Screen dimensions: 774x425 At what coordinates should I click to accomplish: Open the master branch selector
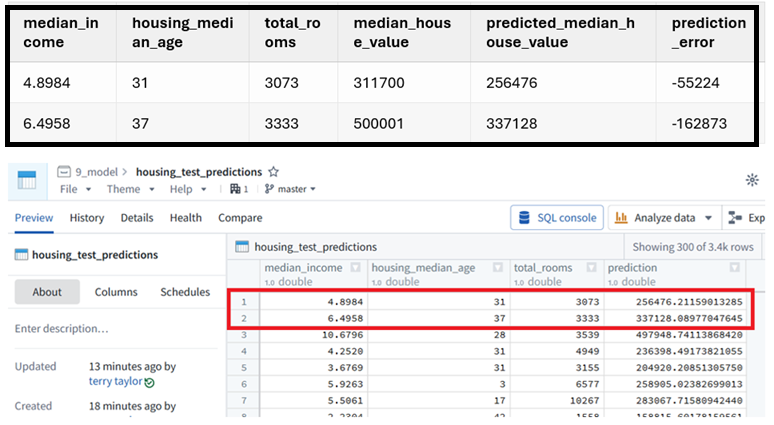tap(290, 189)
